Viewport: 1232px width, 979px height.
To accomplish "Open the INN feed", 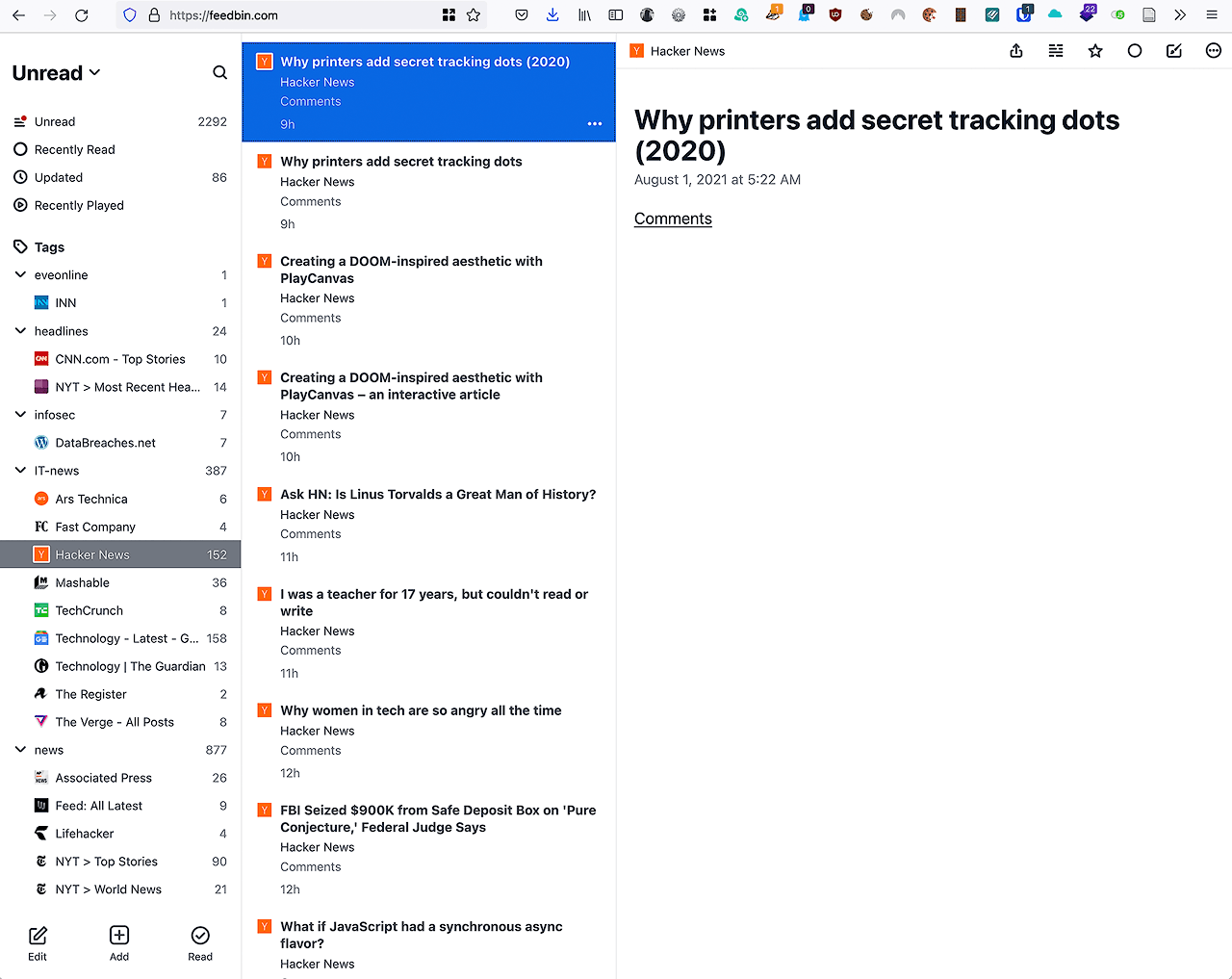I will coord(120,303).
